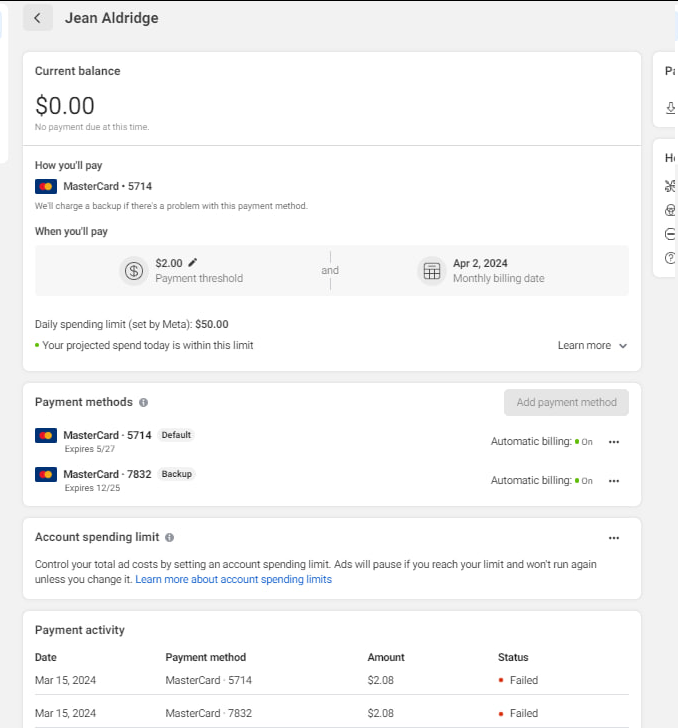Open Learn more about account spending limits link
The image size is (678, 728).
(x=233, y=579)
